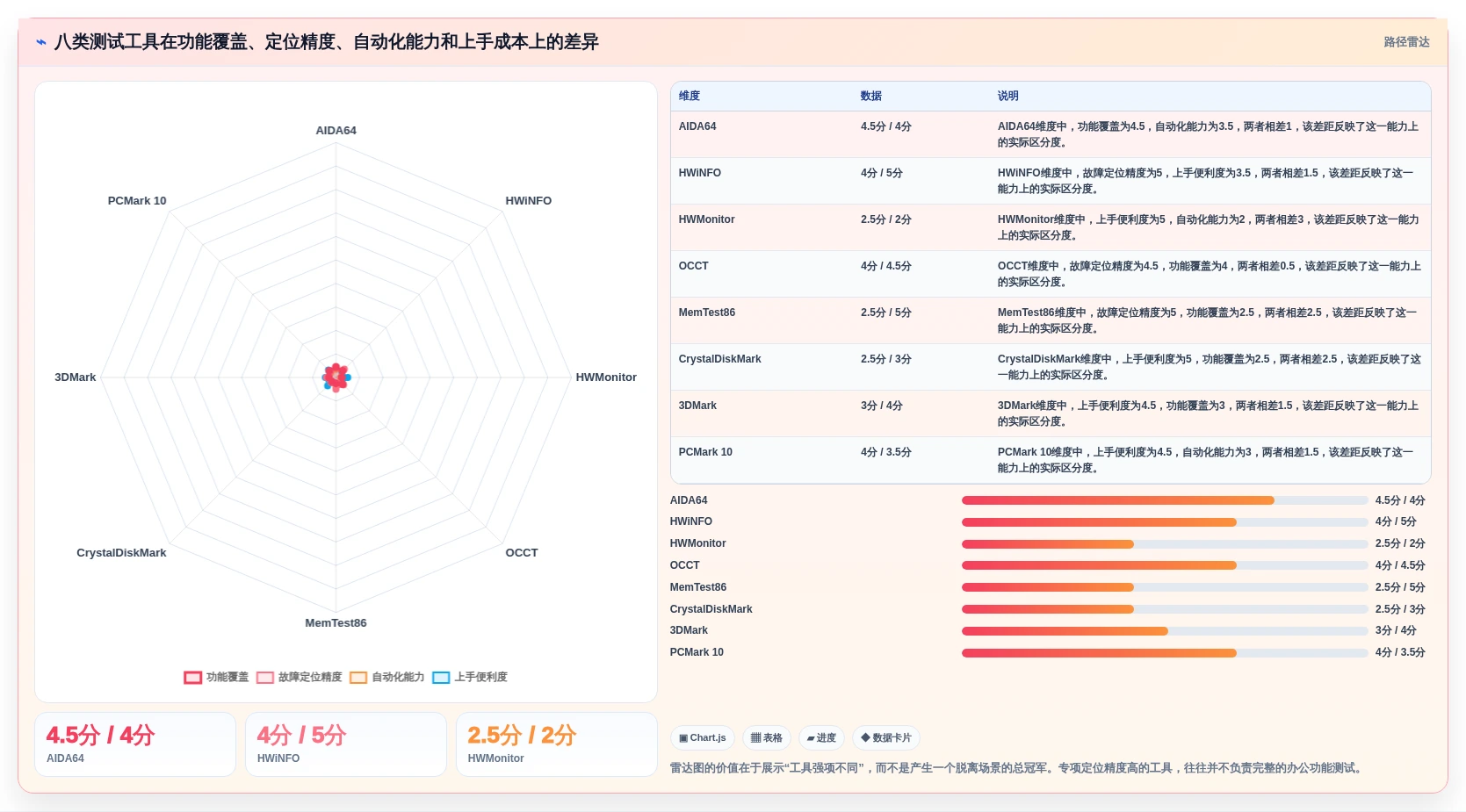Click the OCCT维度中 description text

coord(1209,274)
